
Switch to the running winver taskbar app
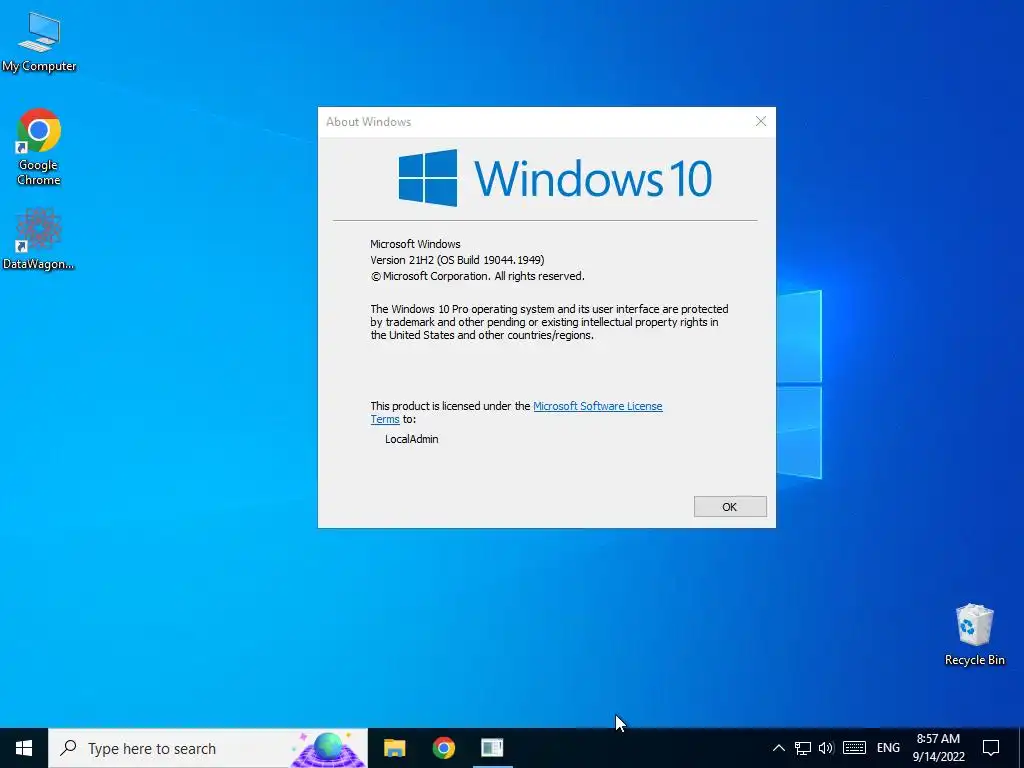click(x=492, y=748)
